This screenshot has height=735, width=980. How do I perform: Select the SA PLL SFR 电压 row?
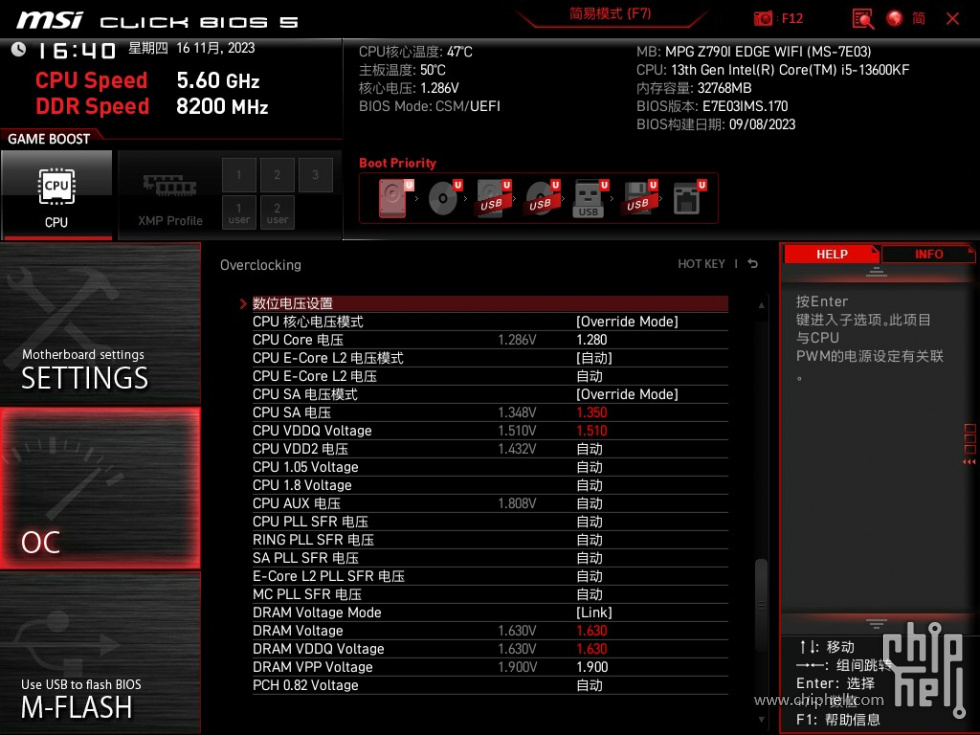pyautogui.click(x=490, y=558)
